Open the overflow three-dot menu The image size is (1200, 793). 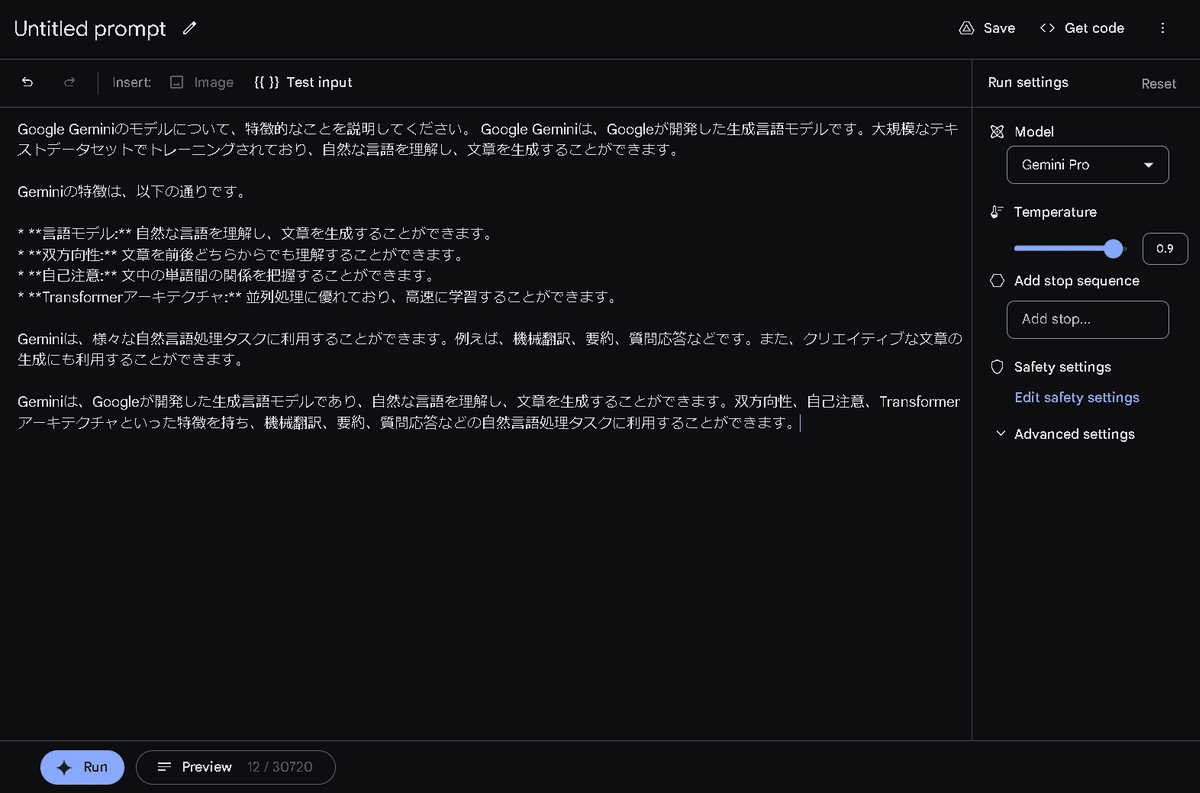[1163, 28]
